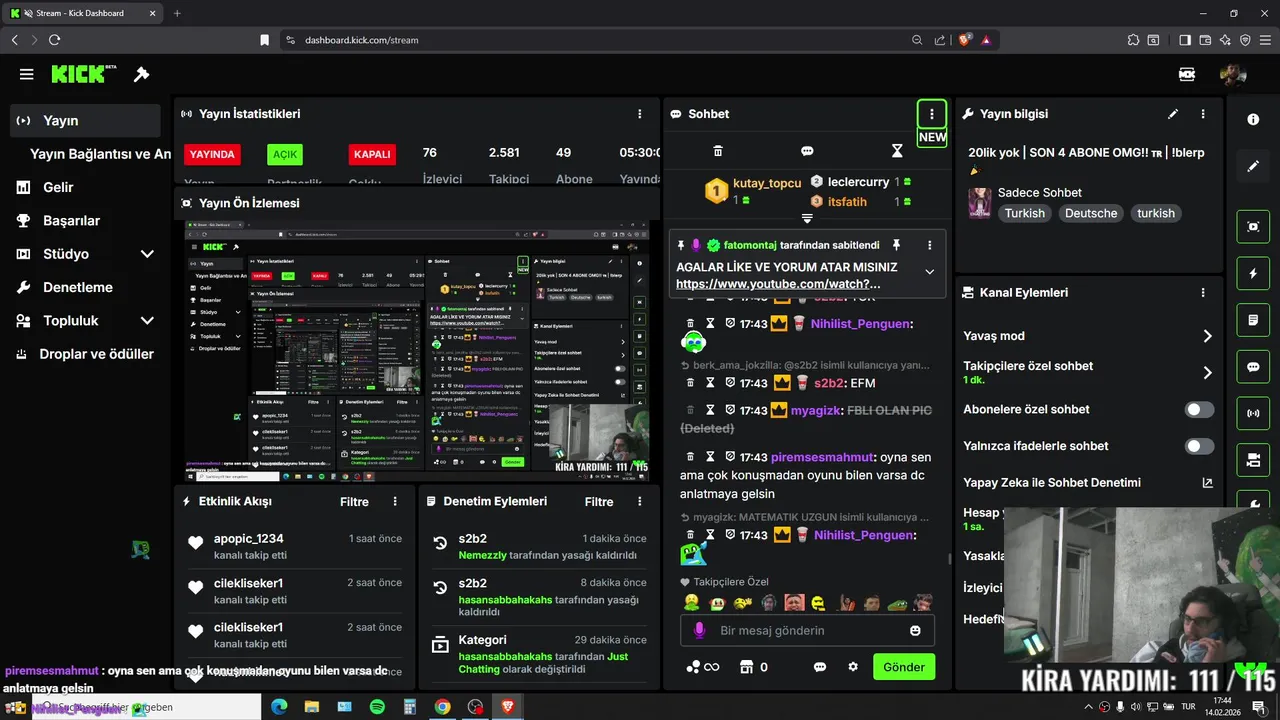1280x720 pixels.
Task: Click kutay_topcu in the top gifters
Action: [x=767, y=184]
